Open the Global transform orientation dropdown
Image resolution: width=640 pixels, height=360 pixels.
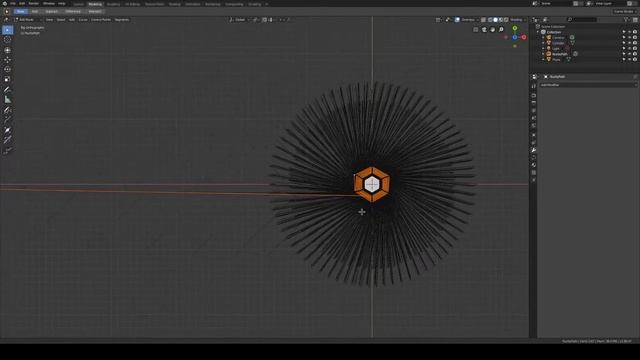[240, 20]
